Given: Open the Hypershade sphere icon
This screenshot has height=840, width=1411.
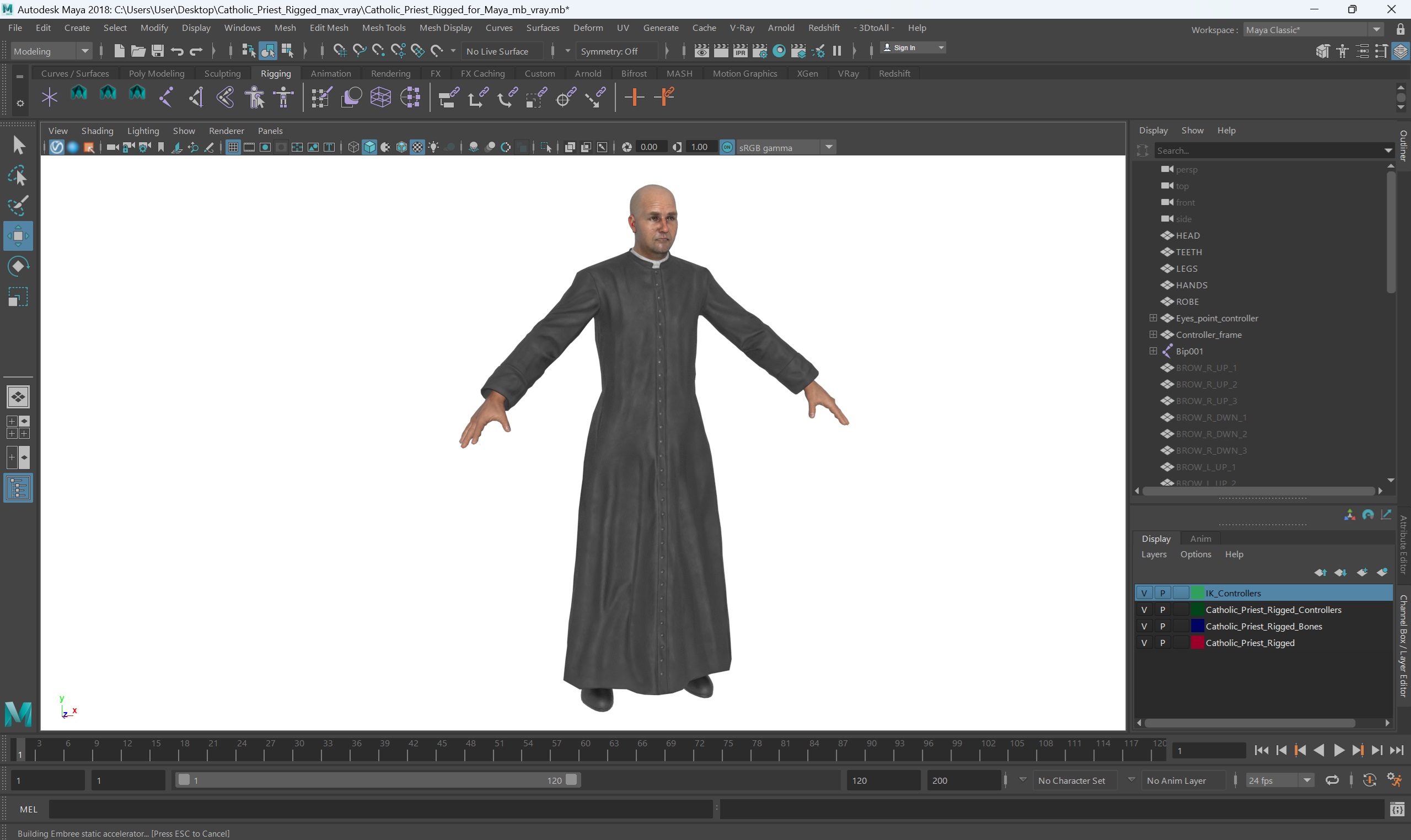Looking at the screenshot, I should (779, 51).
